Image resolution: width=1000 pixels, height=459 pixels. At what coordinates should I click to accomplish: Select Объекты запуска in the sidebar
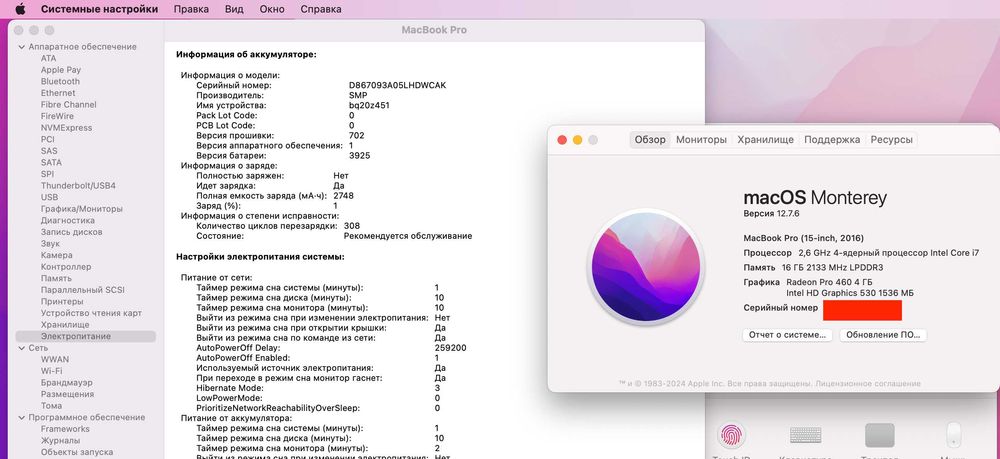(x=77, y=452)
